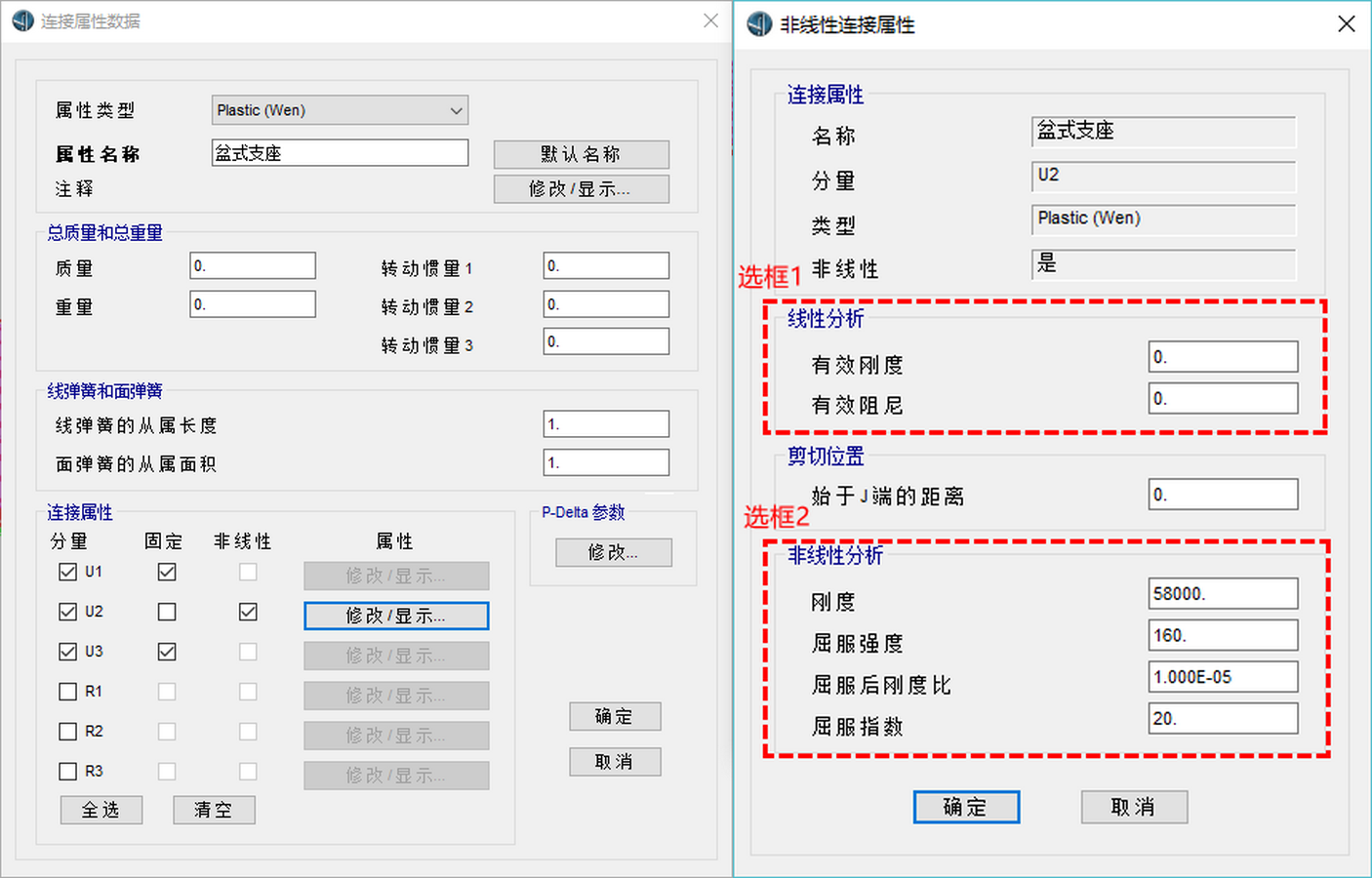Click the 屈服强度 field showing 160.
This screenshot has height=878, width=1372.
pyautogui.click(x=1223, y=635)
